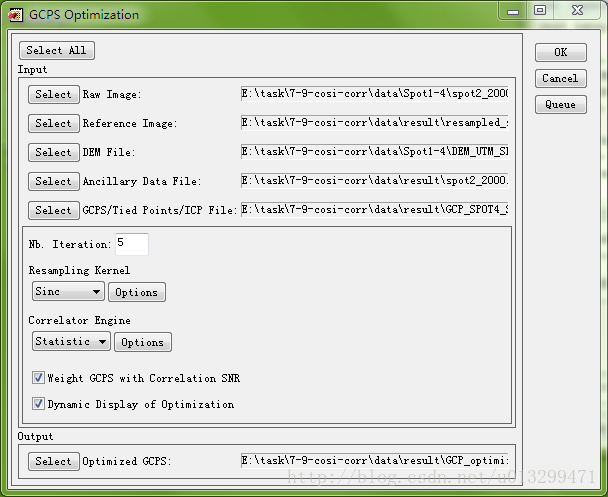Focus the Ancillary Data File path field

[375, 181]
